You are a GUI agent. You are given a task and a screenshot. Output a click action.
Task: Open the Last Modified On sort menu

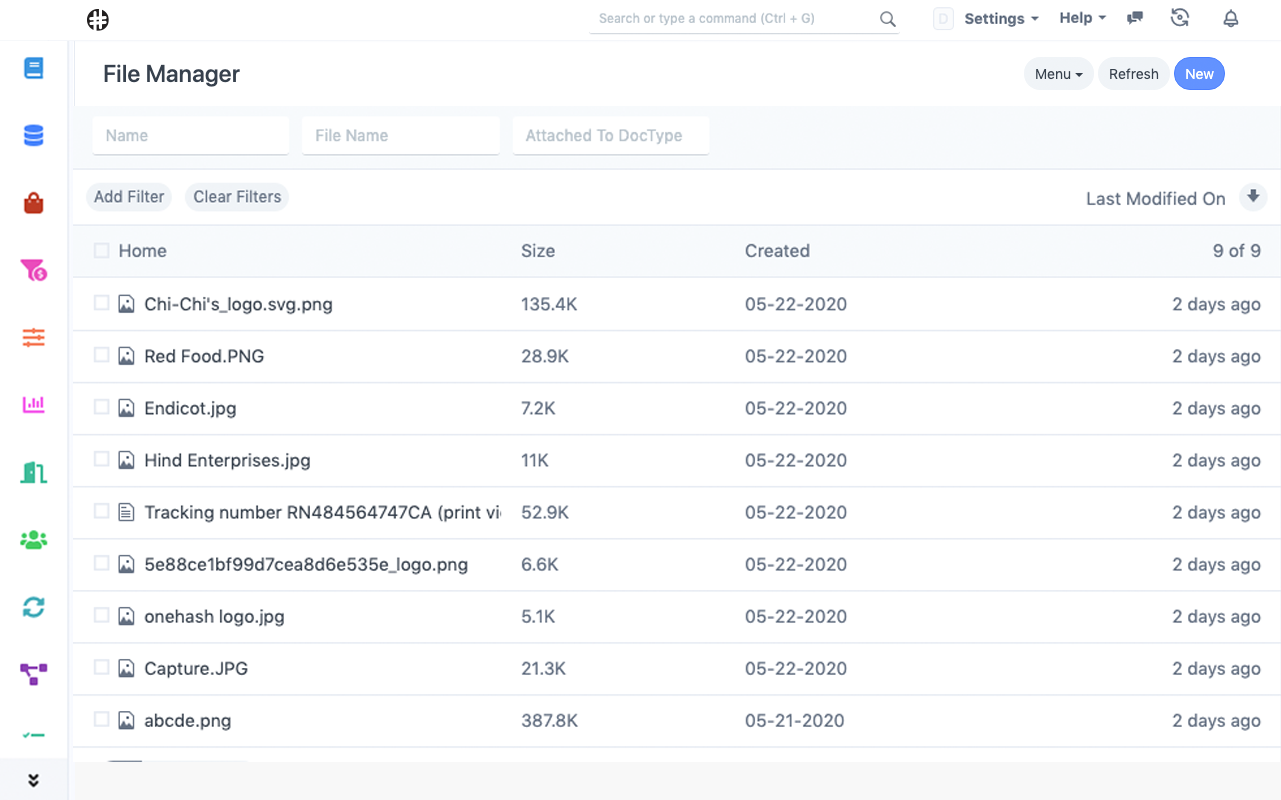click(x=1155, y=198)
